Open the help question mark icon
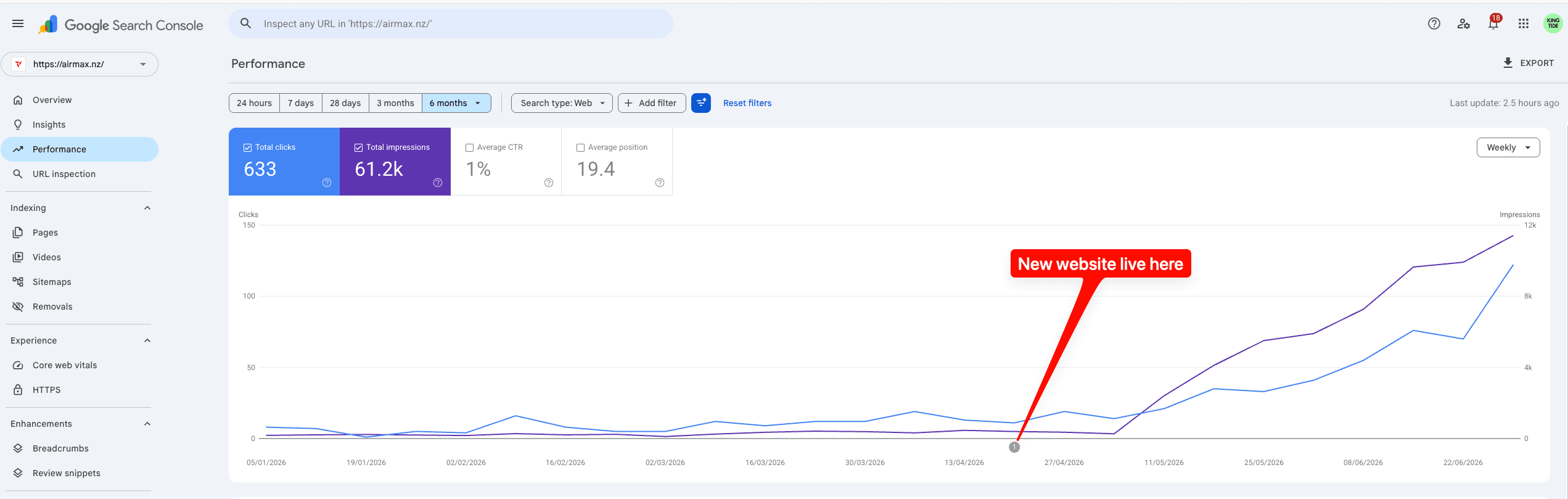1568x499 pixels. tap(1434, 24)
